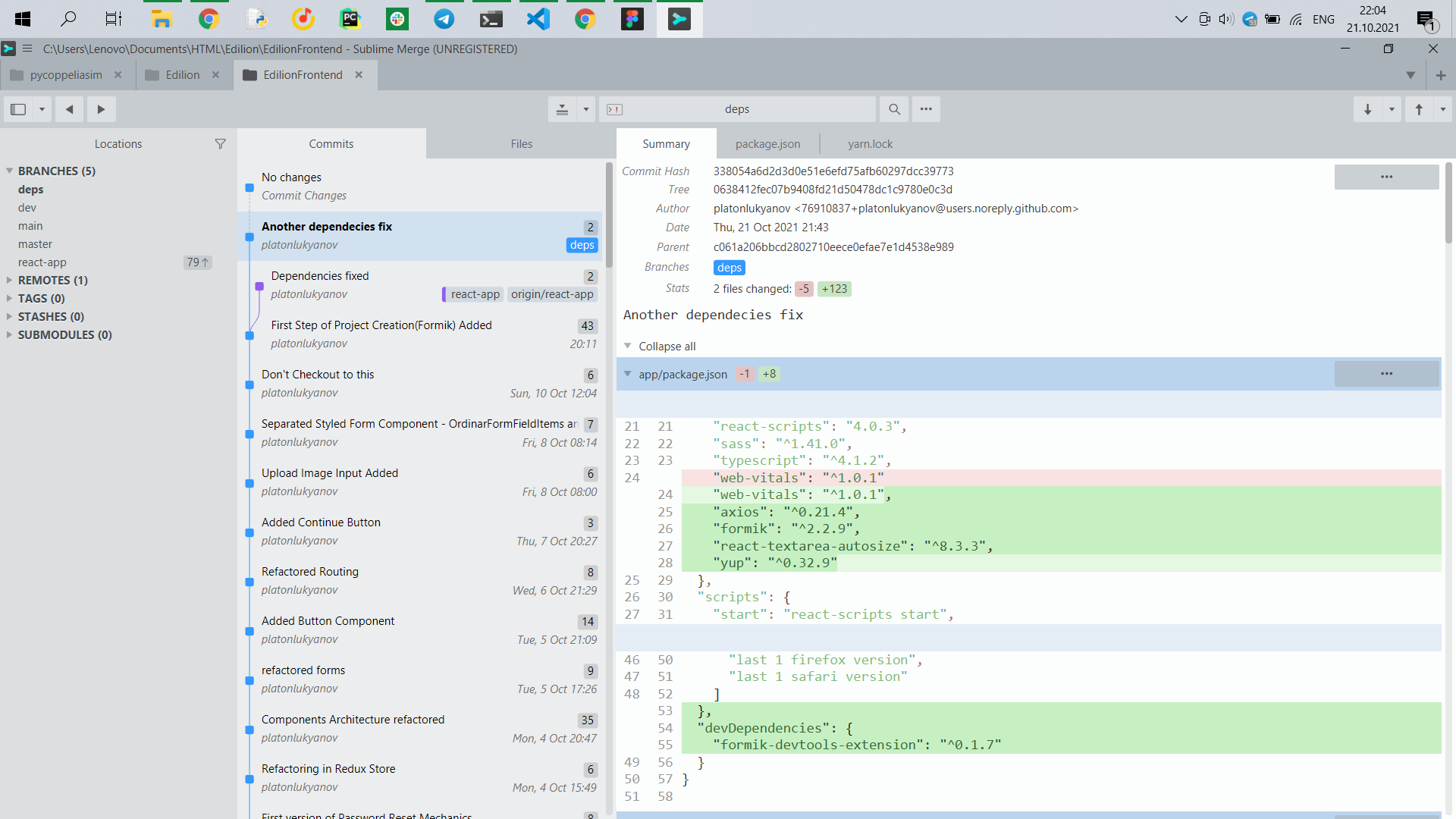The height and width of the screenshot is (819, 1456).
Task: Close the pycoppeliasim tab
Action: click(x=118, y=74)
